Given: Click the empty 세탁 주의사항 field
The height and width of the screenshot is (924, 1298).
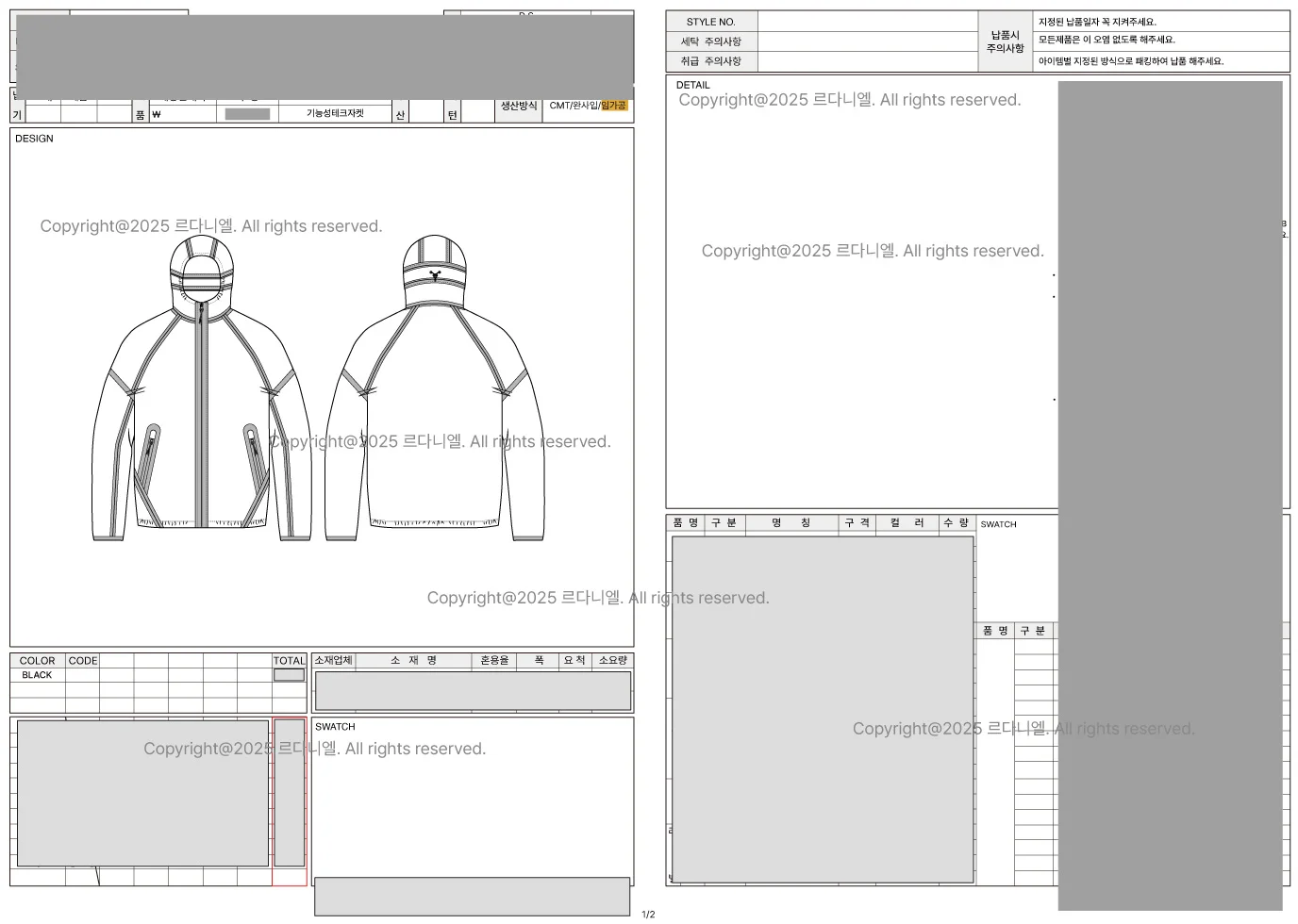Looking at the screenshot, I should click(867, 41).
